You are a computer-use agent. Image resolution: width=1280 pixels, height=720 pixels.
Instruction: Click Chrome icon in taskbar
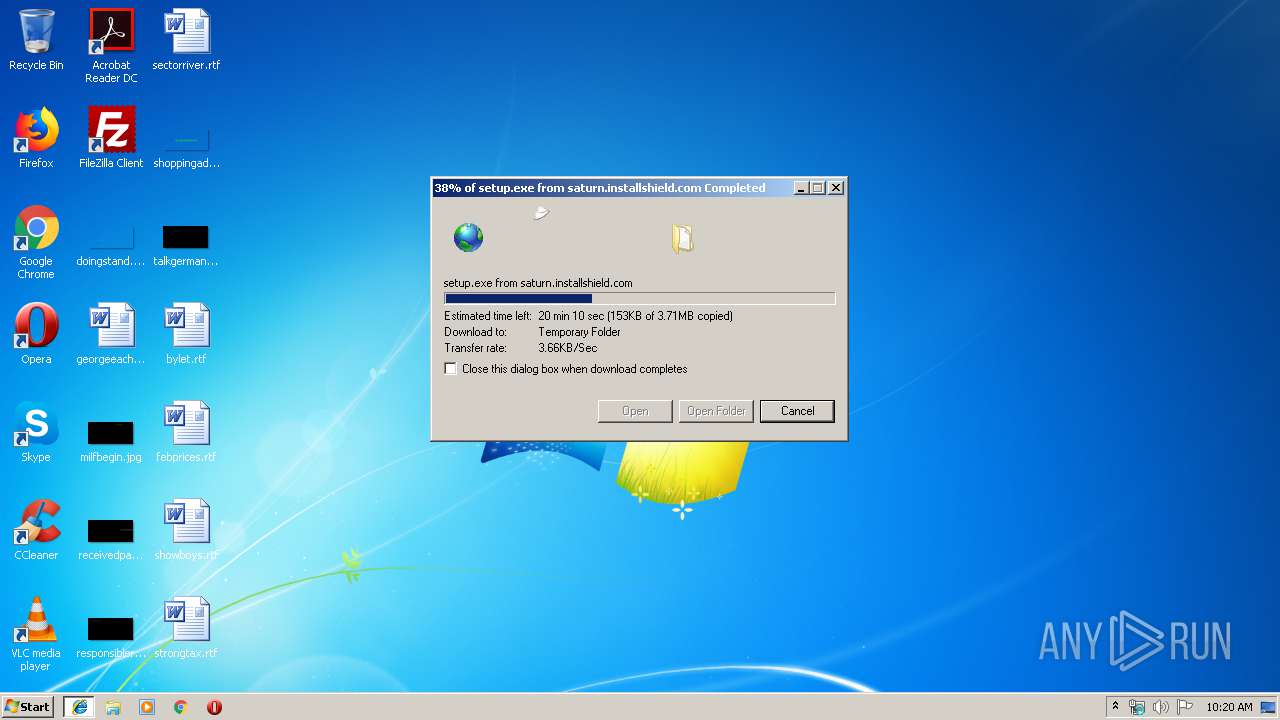click(181, 707)
